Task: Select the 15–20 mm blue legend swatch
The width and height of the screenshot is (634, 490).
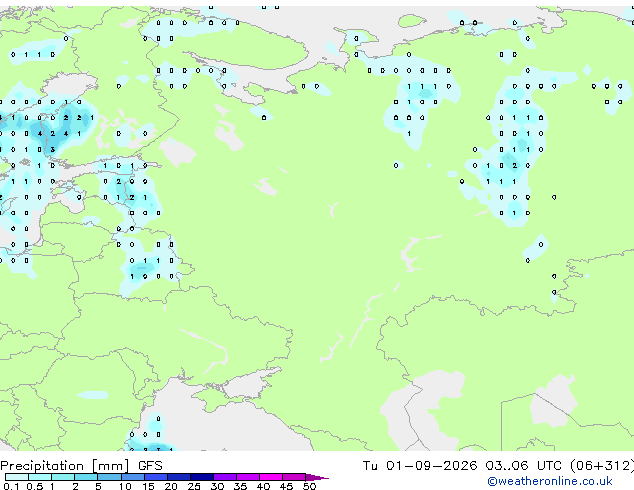Action: (x=156, y=477)
